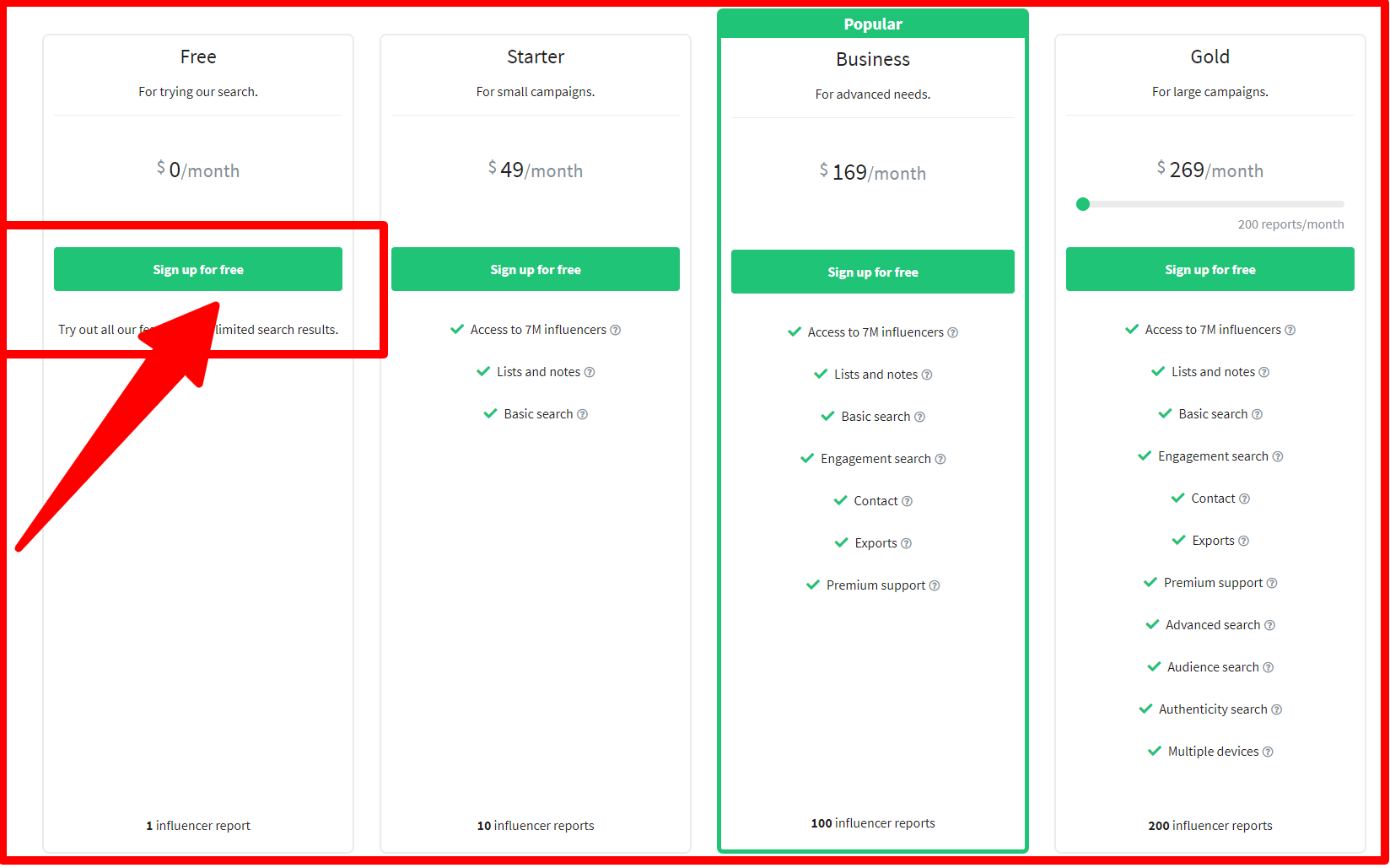This screenshot has width=1390, height=868.
Task: Sign up for free on the Free plan
Action: 197,269
